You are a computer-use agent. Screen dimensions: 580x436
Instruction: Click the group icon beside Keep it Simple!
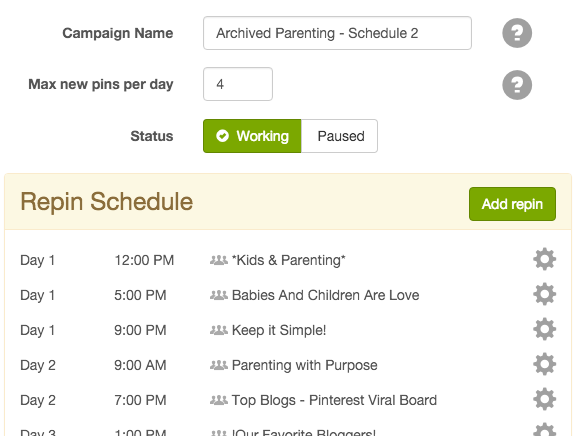(x=219, y=330)
